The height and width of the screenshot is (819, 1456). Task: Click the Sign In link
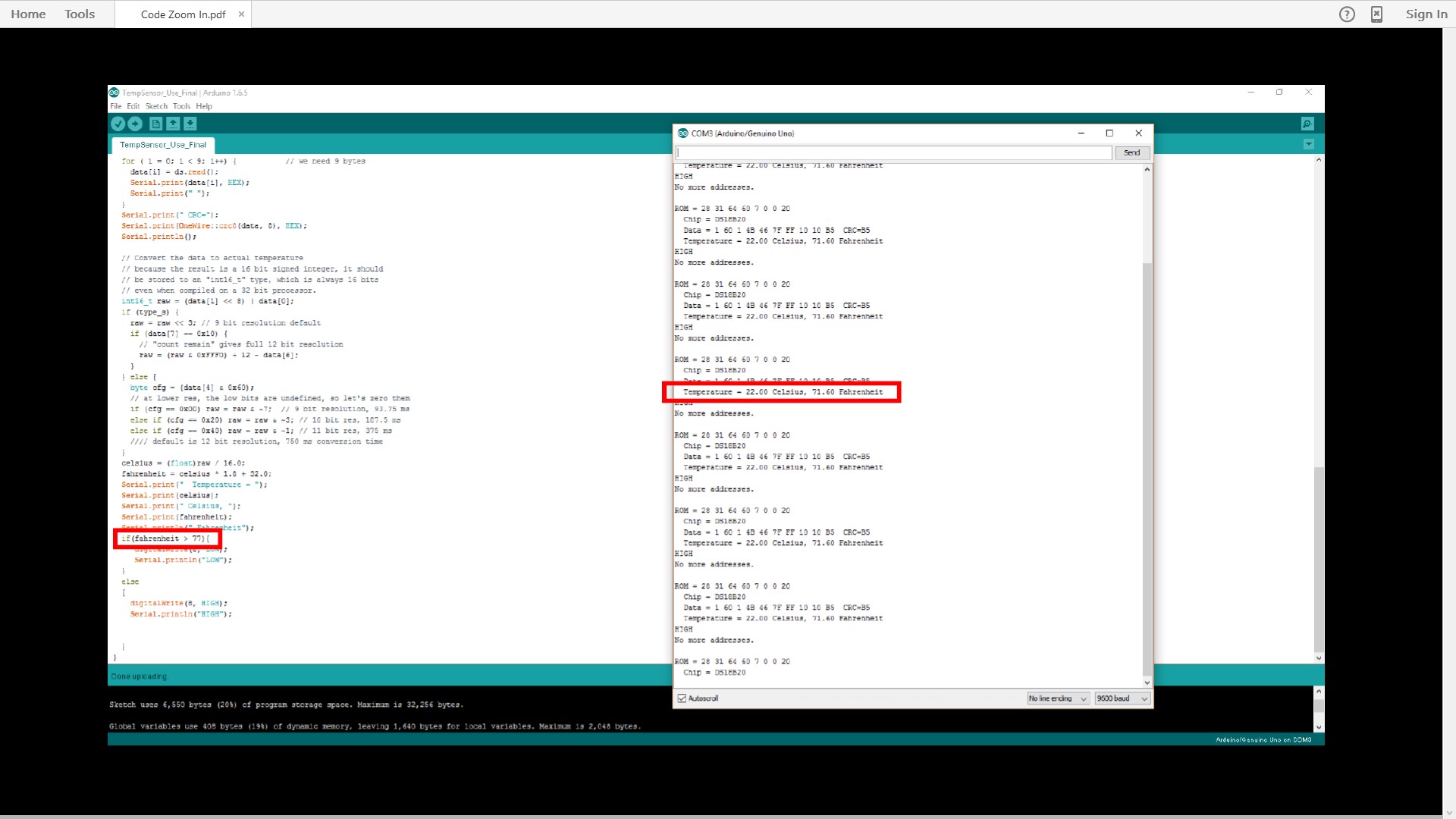pos(1426,14)
